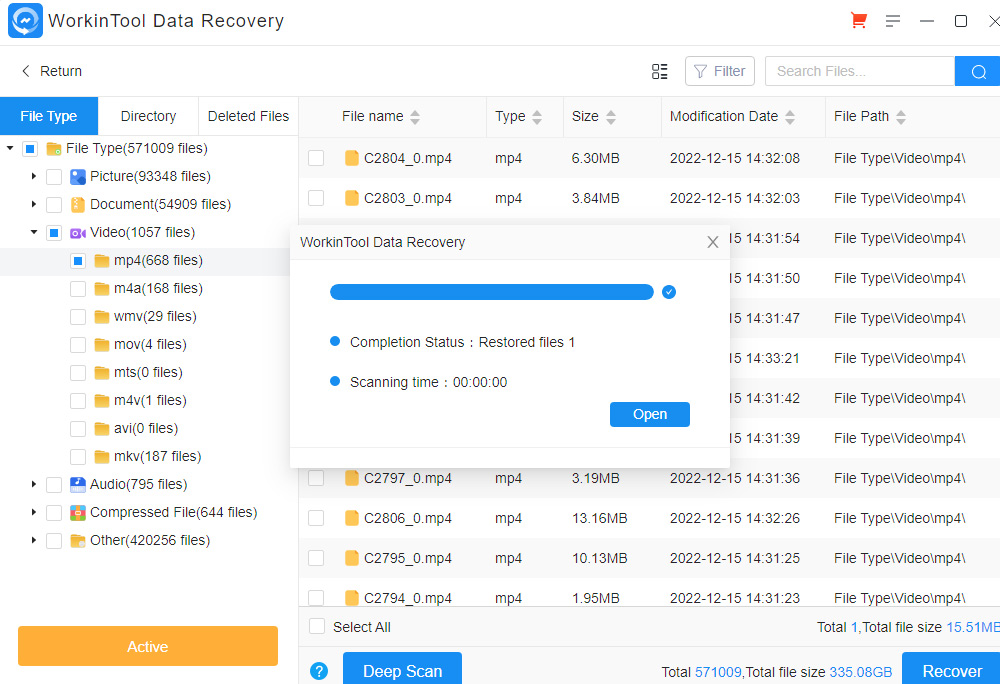Click the m4a folder icon in tree
The width and height of the screenshot is (1000, 684).
[x=101, y=289]
